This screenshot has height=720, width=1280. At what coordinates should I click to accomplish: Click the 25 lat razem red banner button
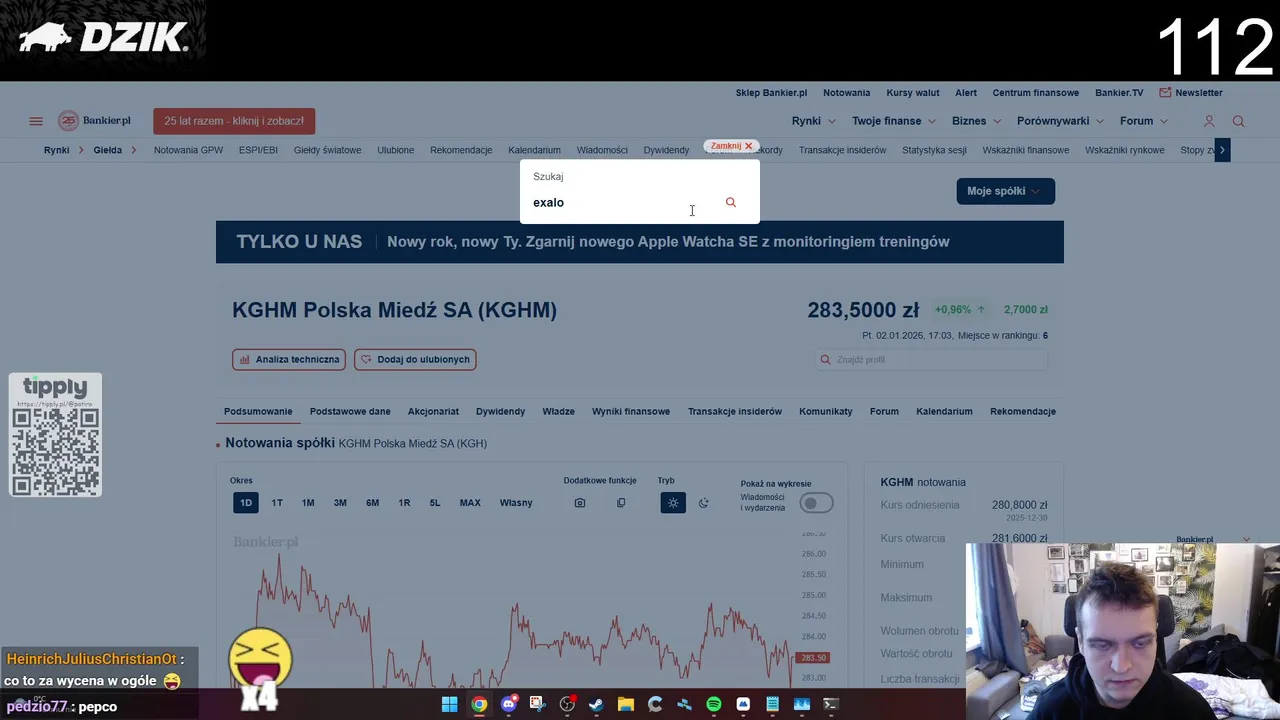point(234,121)
